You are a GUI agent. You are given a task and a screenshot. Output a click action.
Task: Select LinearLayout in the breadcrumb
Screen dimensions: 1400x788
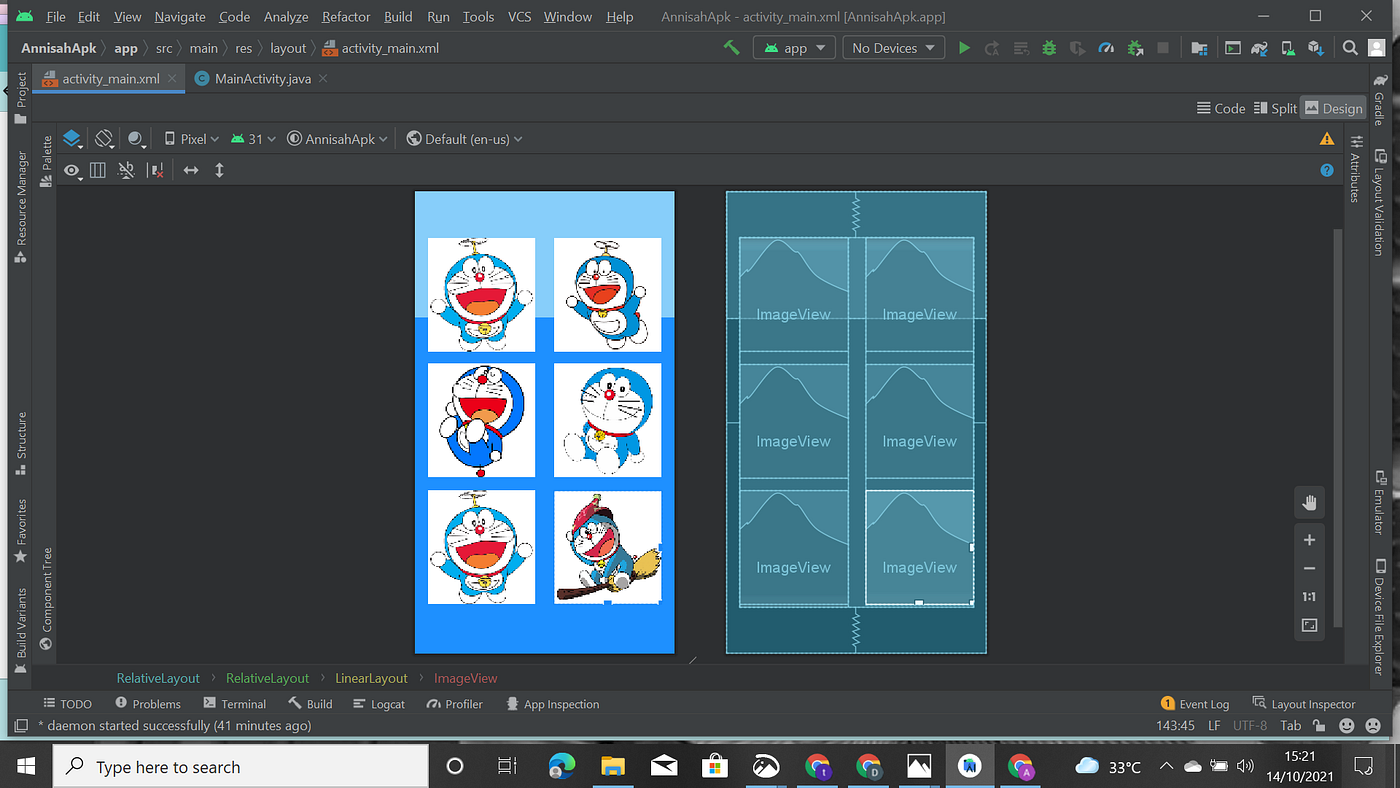pyautogui.click(x=371, y=678)
